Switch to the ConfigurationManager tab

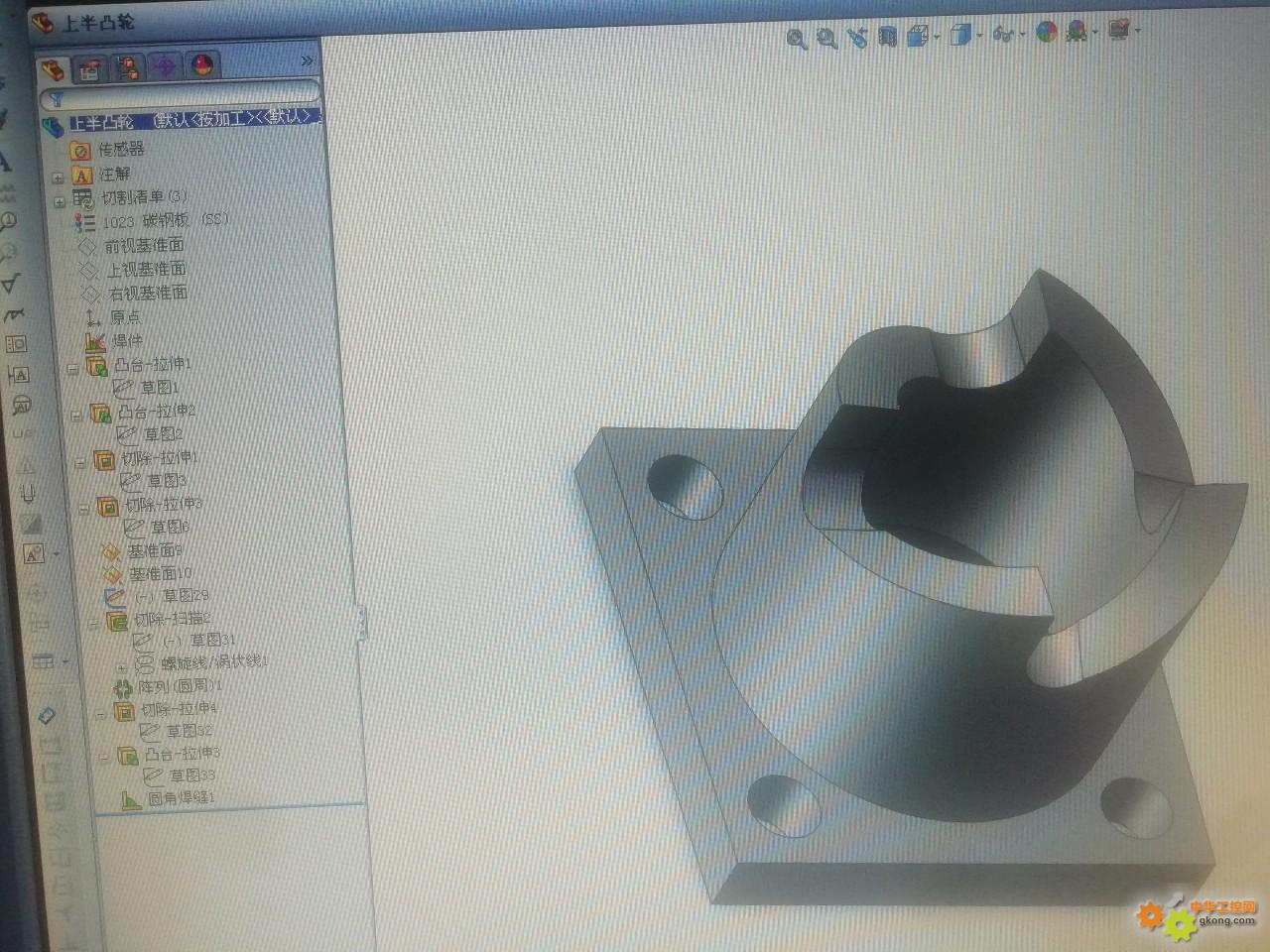coord(128,67)
